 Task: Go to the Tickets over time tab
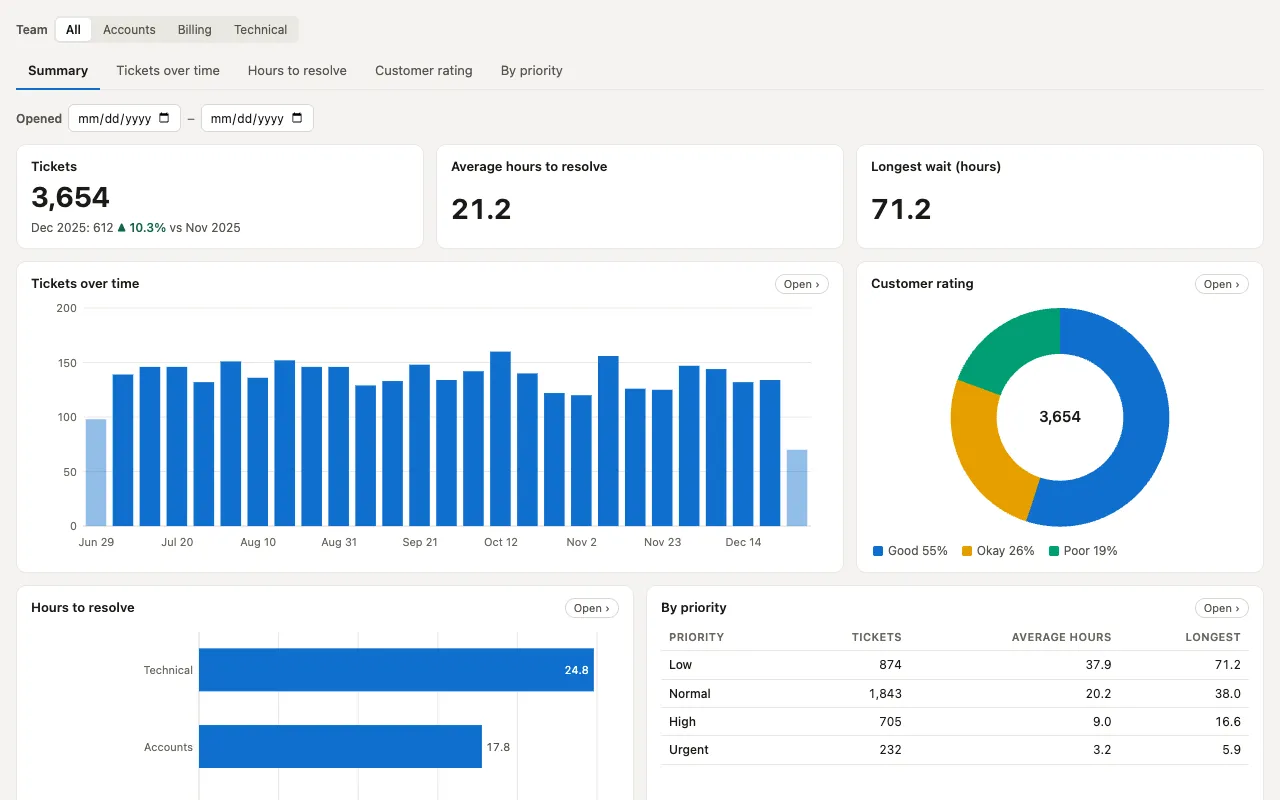click(168, 71)
